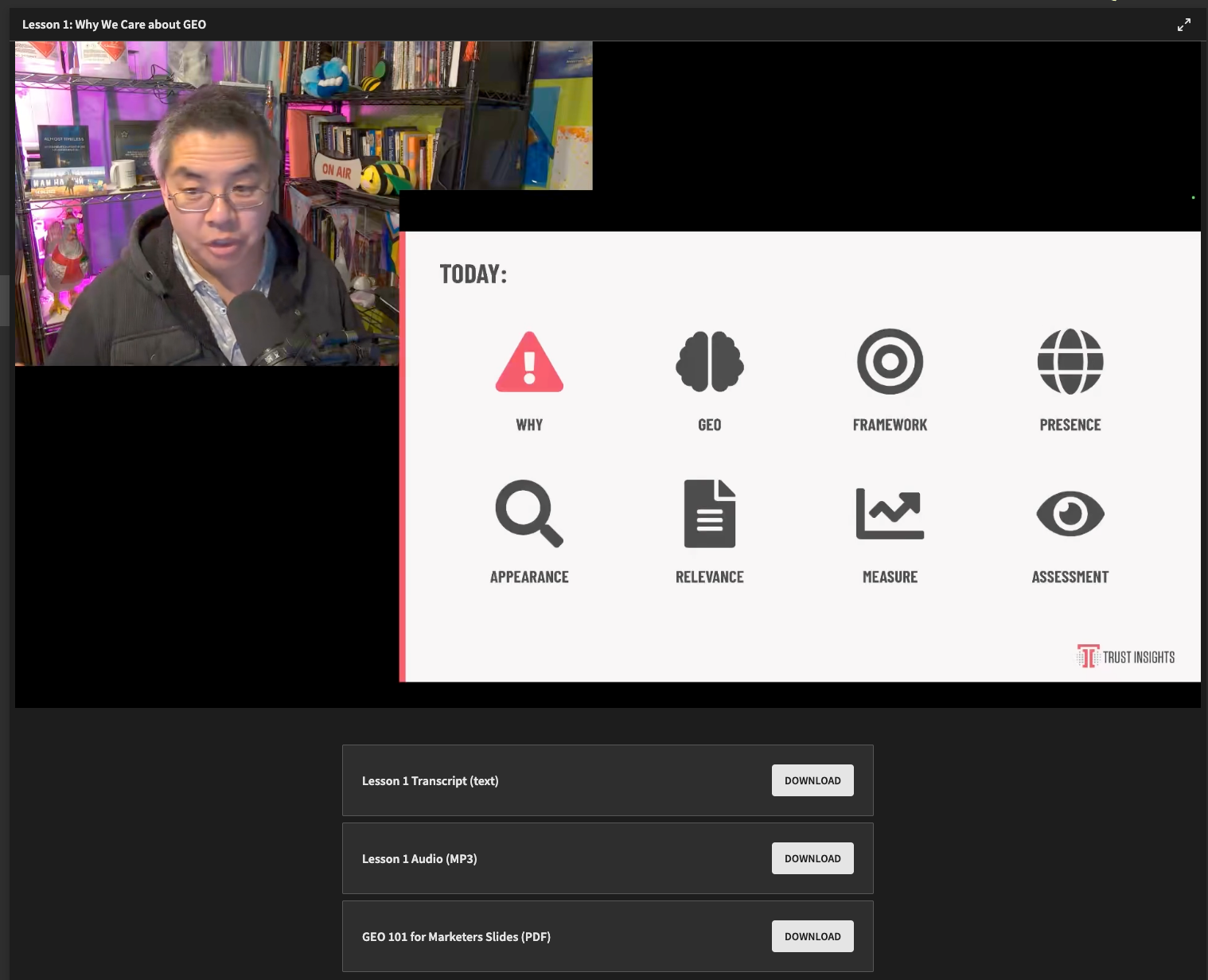The height and width of the screenshot is (980, 1208).
Task: Click the PRESENCE globe icon
Action: (x=1070, y=362)
